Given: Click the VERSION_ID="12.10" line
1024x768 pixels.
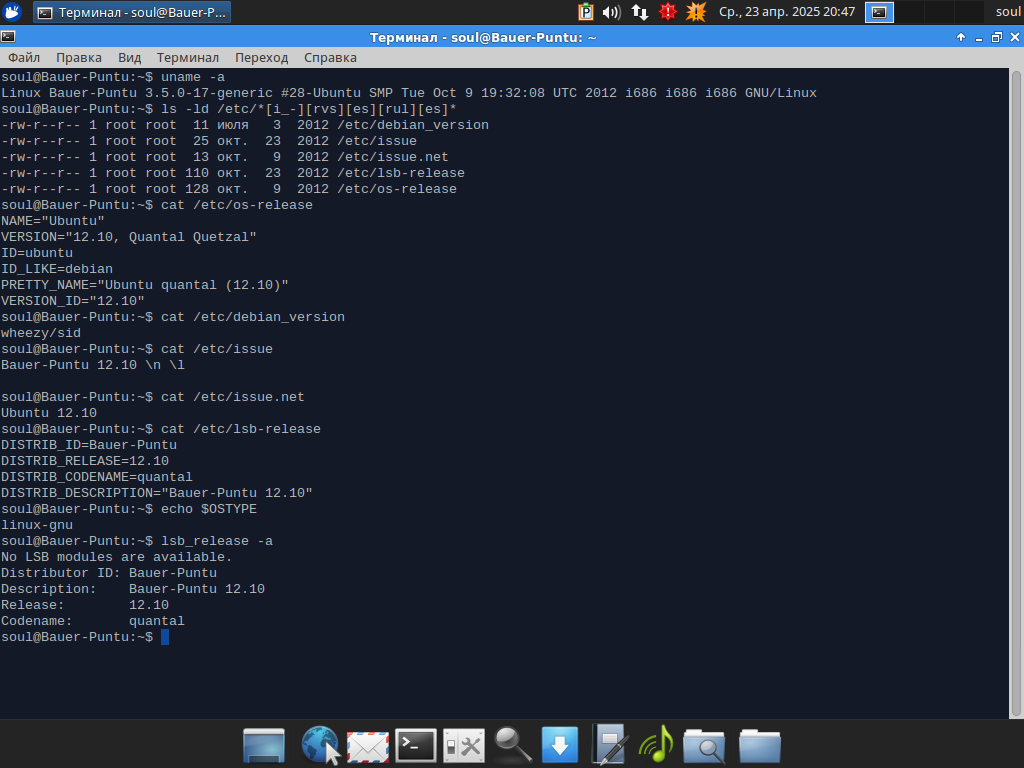Looking at the screenshot, I should pos(72,301).
